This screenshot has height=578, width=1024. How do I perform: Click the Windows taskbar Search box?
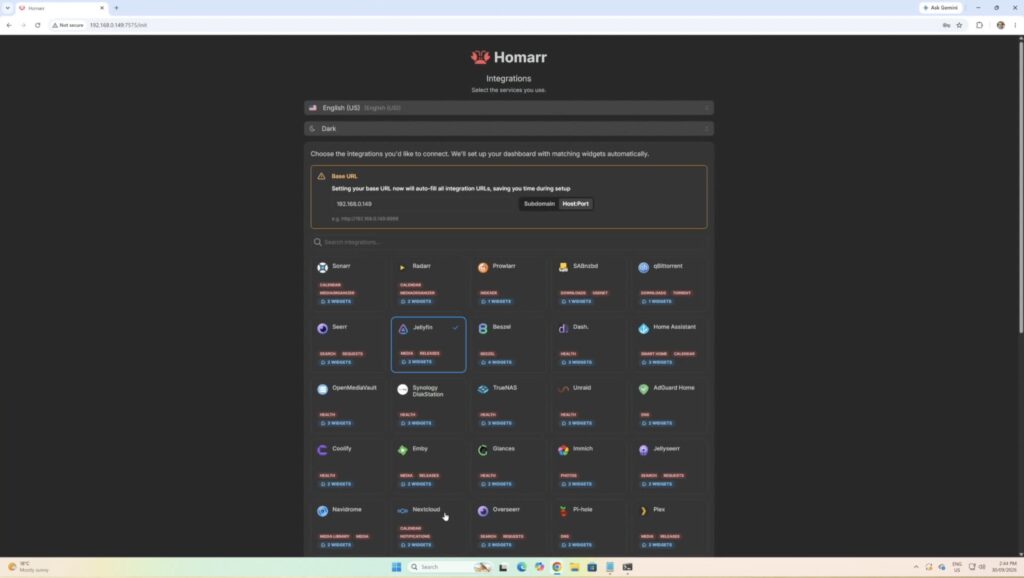click(449, 567)
